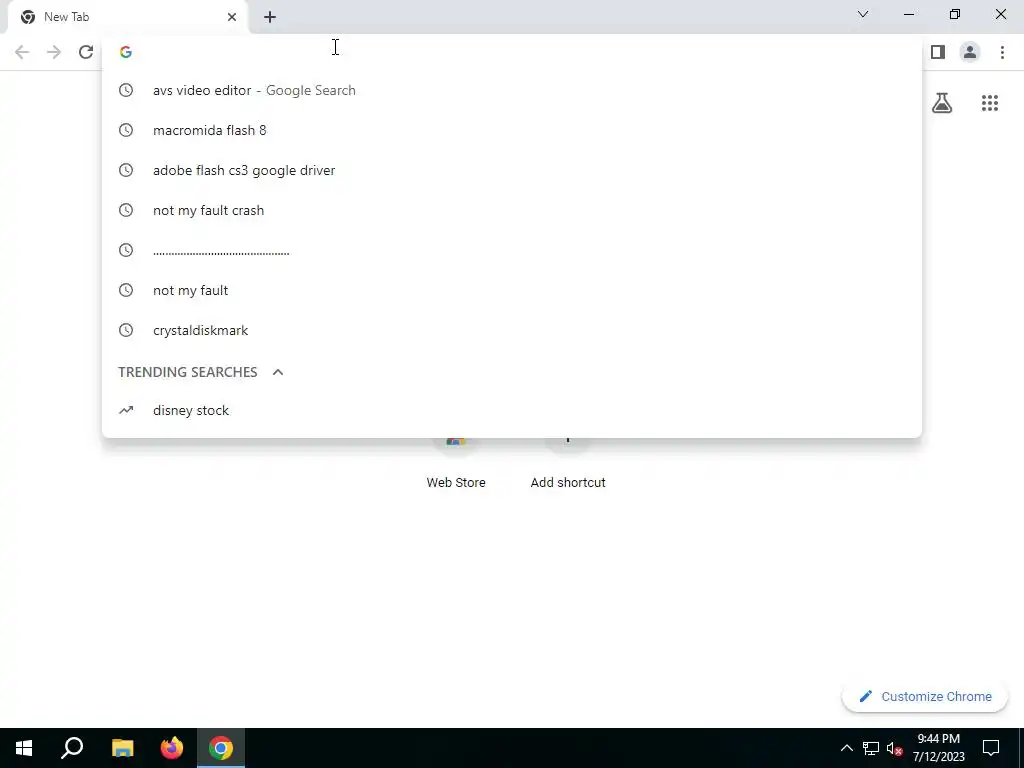This screenshot has height=768, width=1024.
Task: Choose suggestion macromida flash 8
Action: pos(511,130)
